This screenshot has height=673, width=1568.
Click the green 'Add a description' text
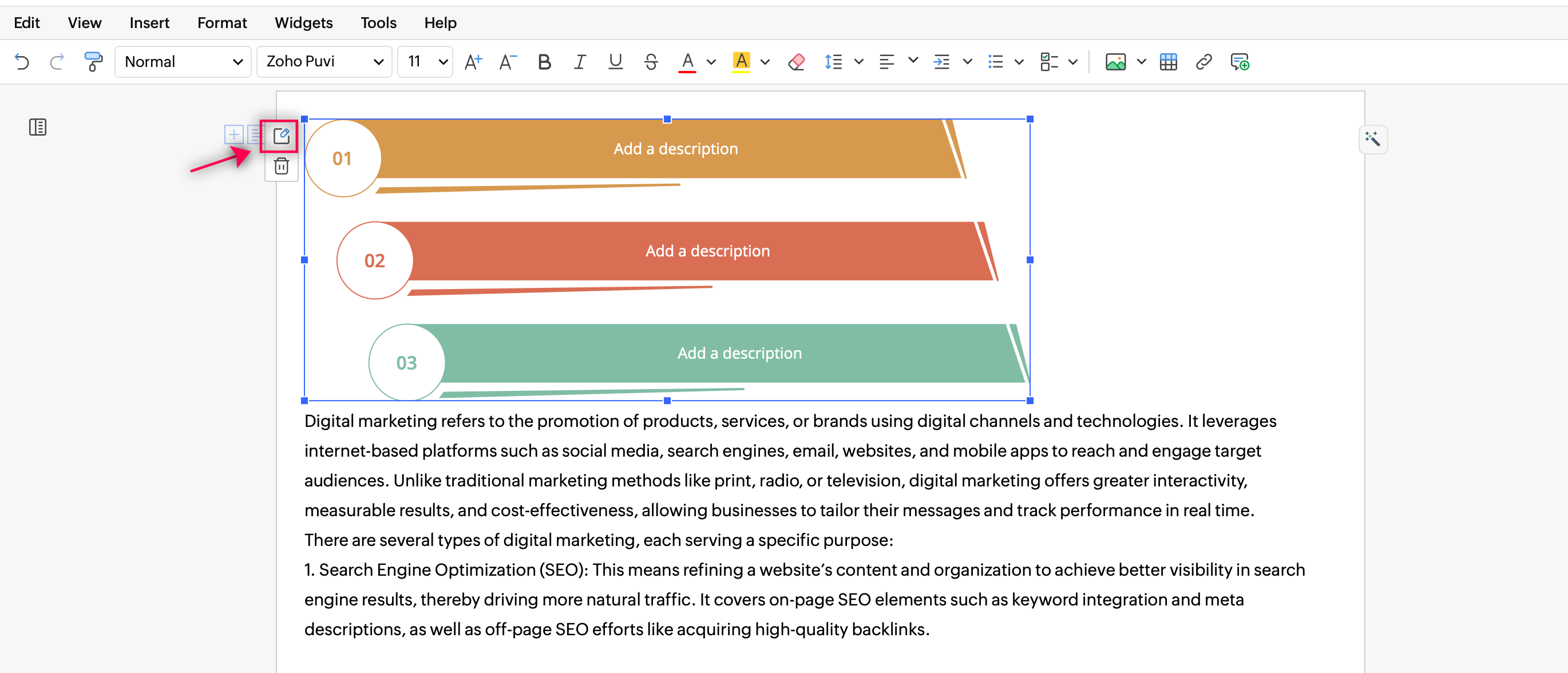point(739,353)
